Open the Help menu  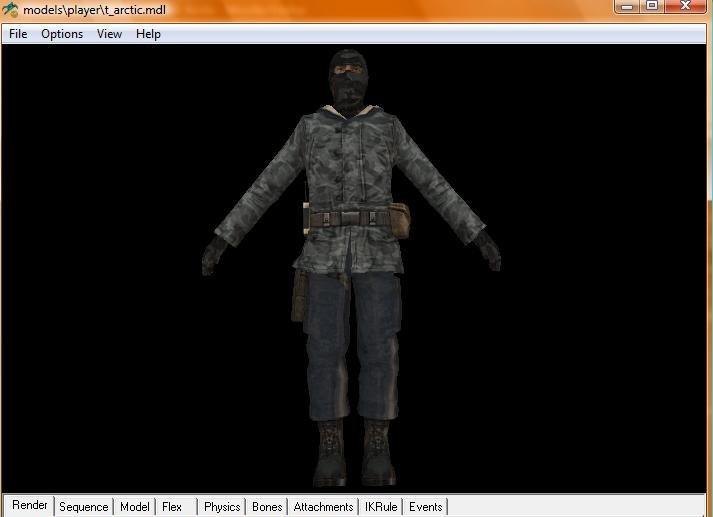click(148, 34)
